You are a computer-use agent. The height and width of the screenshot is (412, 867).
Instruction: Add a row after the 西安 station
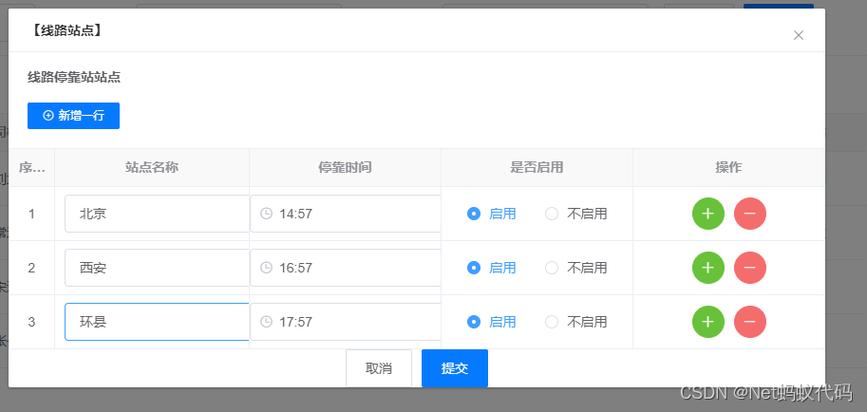708,268
